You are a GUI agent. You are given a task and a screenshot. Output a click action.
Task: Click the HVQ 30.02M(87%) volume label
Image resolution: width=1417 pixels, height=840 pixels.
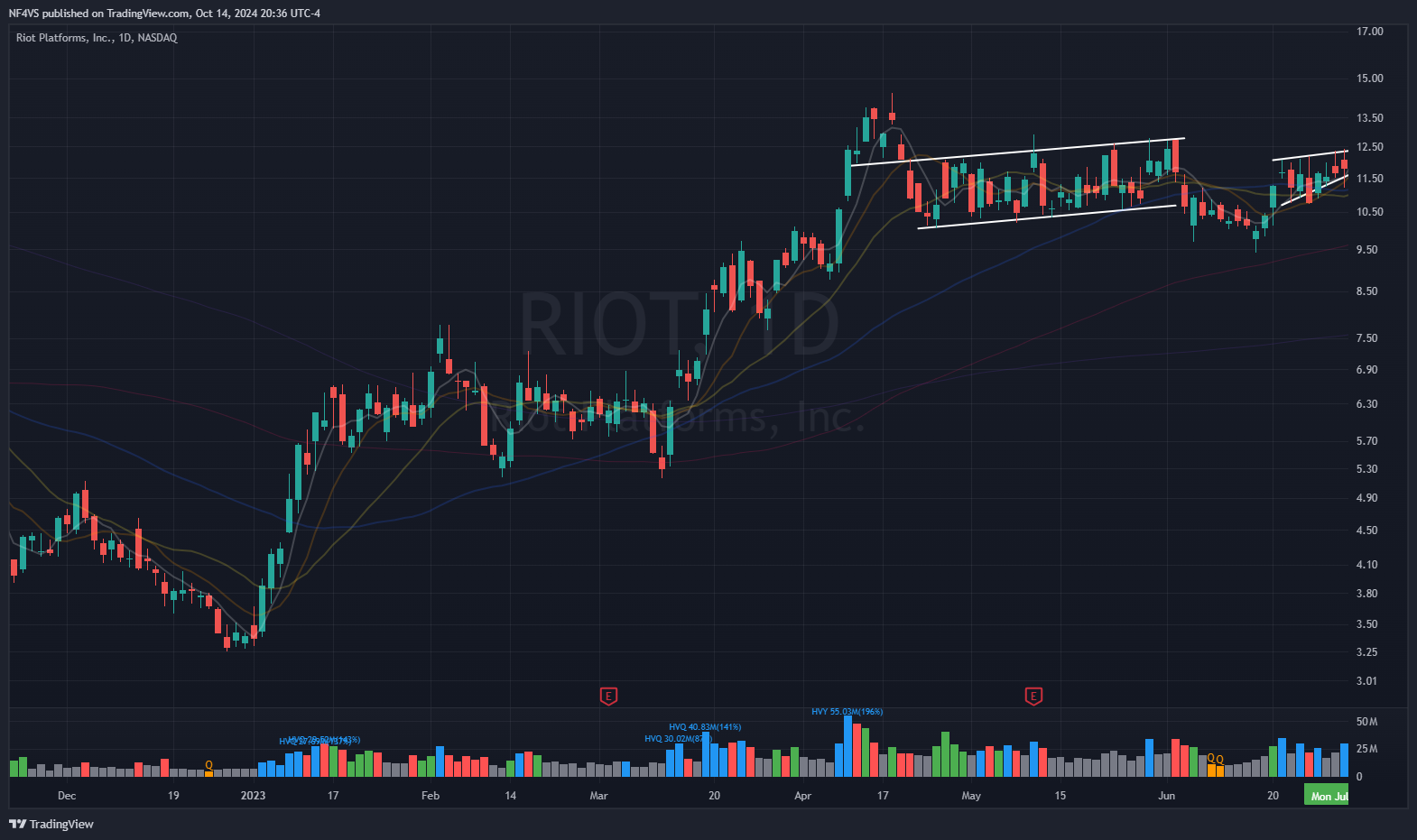tap(678, 738)
